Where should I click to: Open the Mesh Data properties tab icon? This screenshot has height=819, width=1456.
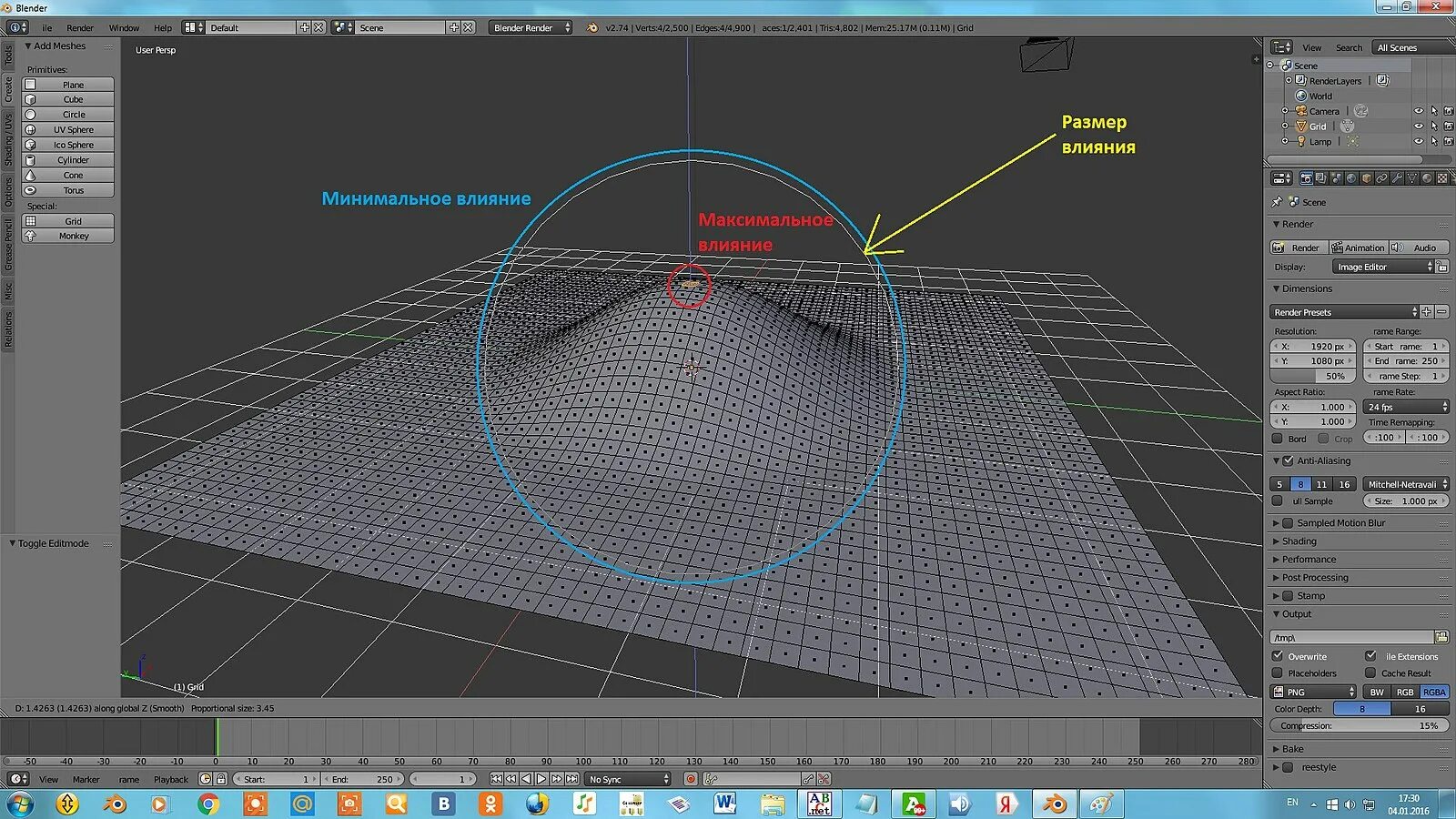point(1412,178)
